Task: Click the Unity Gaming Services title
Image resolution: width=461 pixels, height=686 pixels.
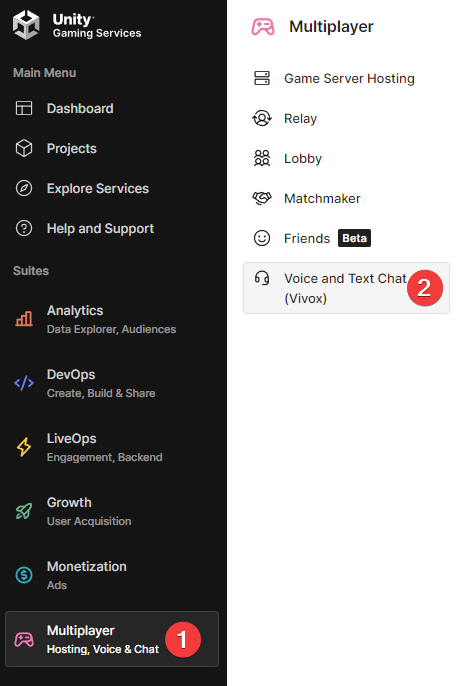Action: [x=97, y=25]
